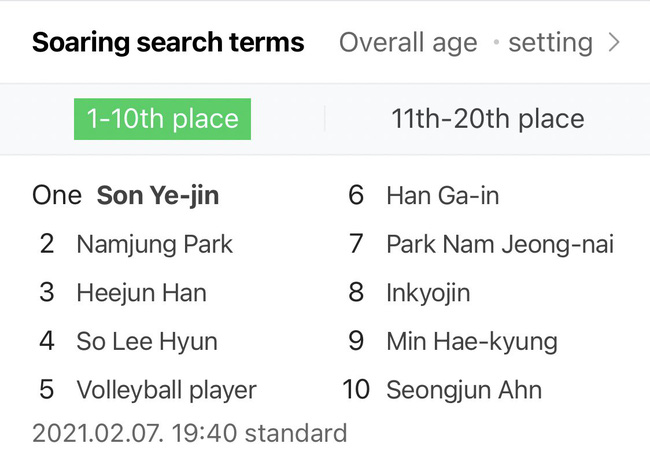650x458 pixels.
Task: Switch to the 1-10th place tab
Action: tap(162, 119)
